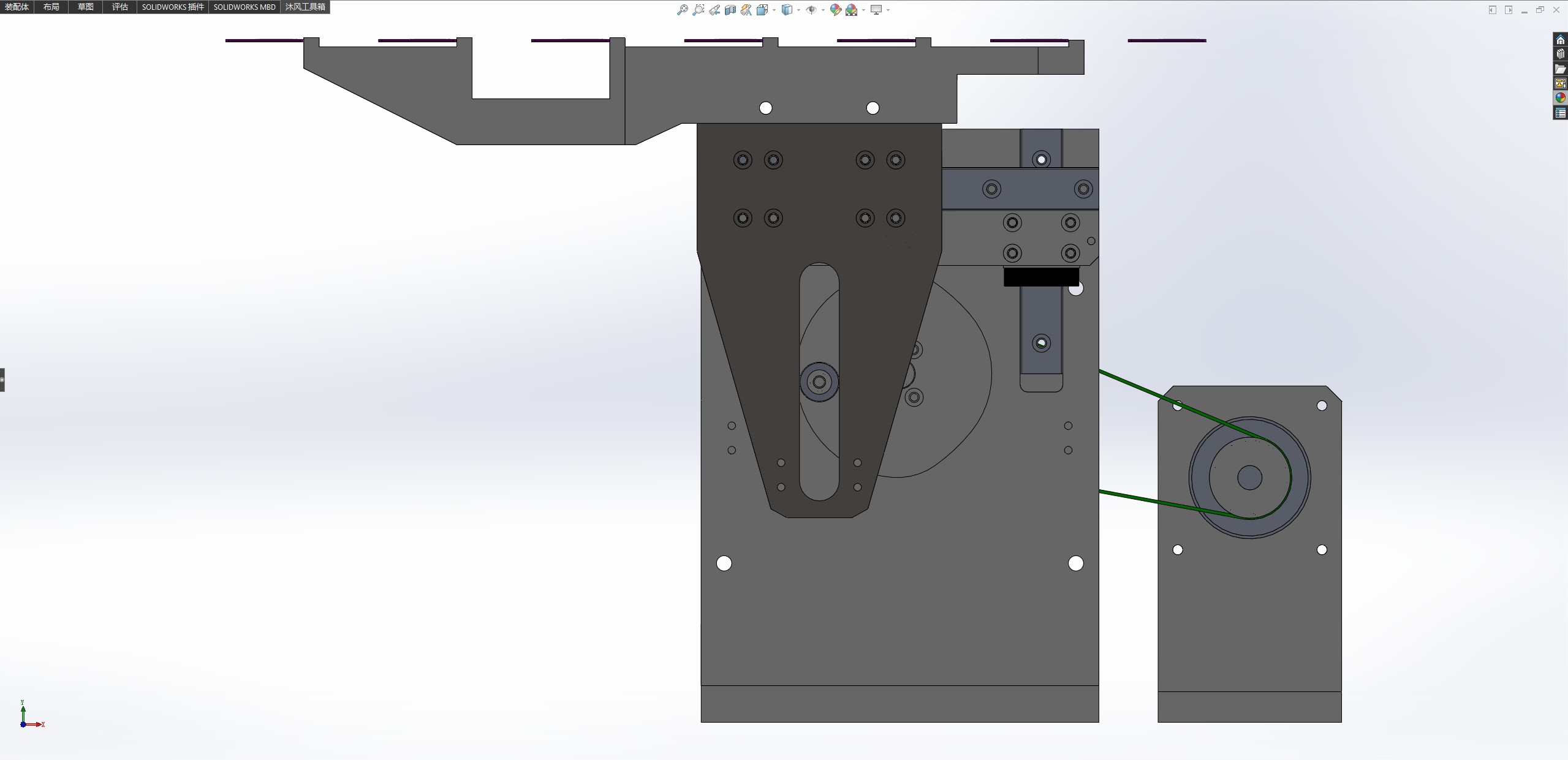Open the SOLIDWORKS MBD tab
The height and width of the screenshot is (760, 1568).
coord(244,7)
